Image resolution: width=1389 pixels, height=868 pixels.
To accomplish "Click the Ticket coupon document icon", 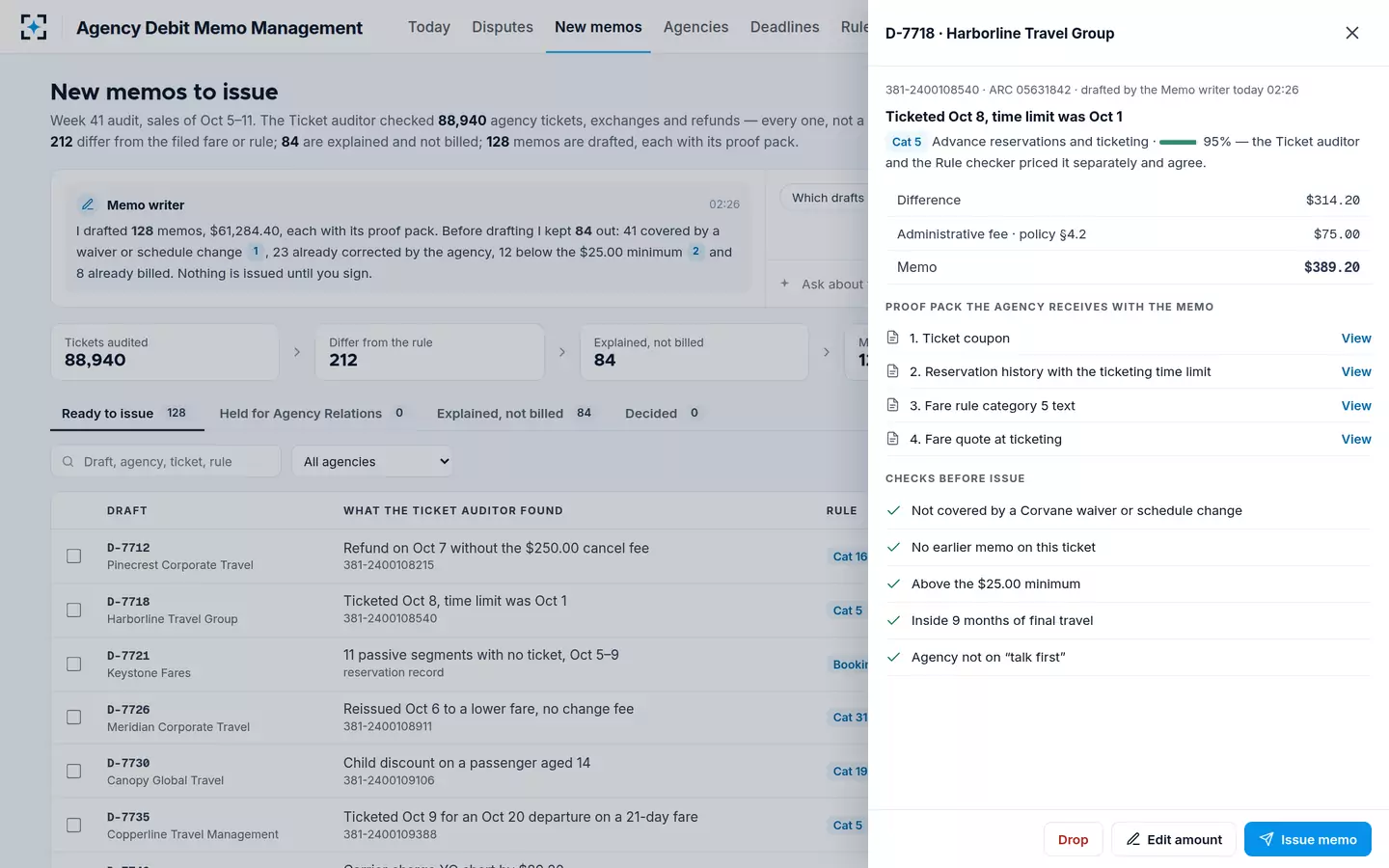I will 893,339.
